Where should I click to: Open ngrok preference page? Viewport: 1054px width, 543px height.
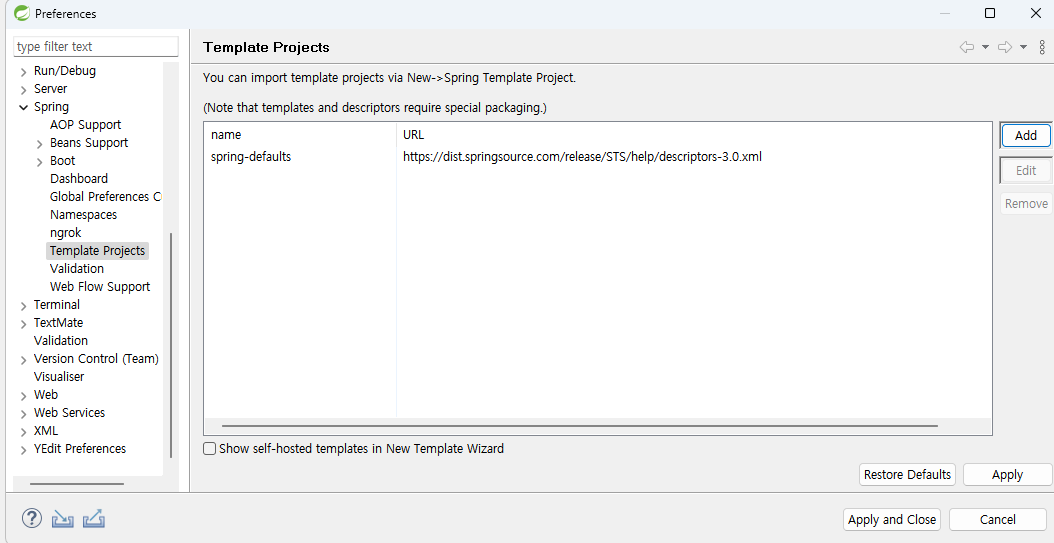(65, 233)
